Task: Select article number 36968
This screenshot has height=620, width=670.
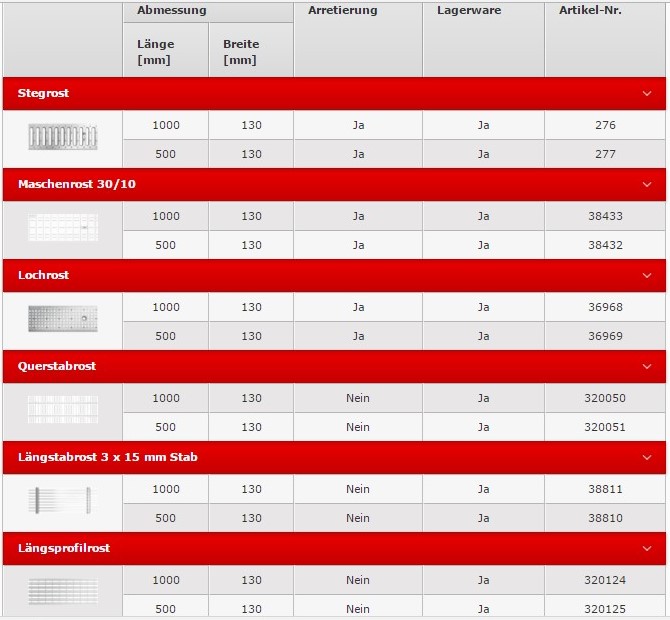Action: click(x=605, y=307)
